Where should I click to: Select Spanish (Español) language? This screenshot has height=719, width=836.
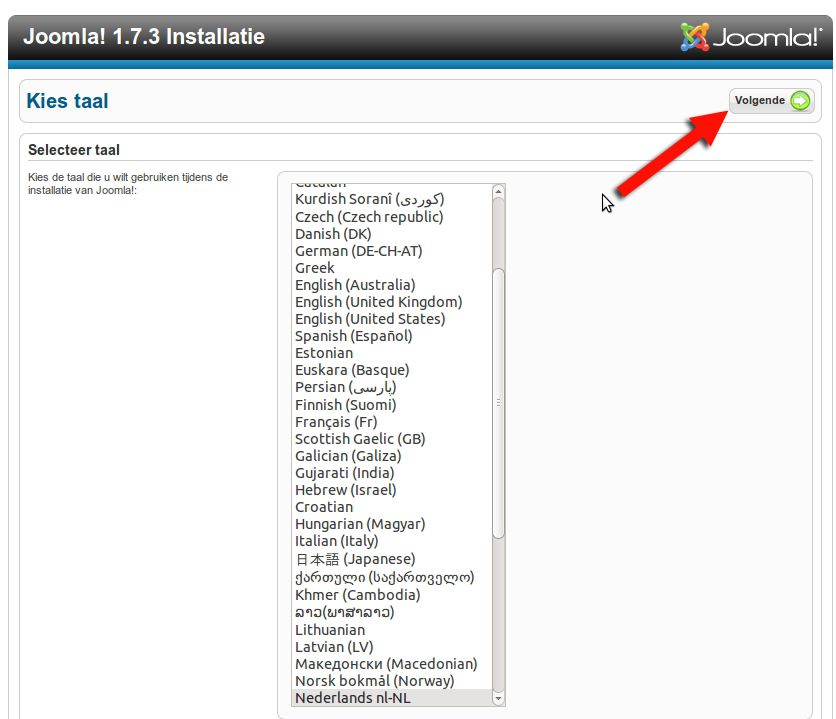click(392, 336)
